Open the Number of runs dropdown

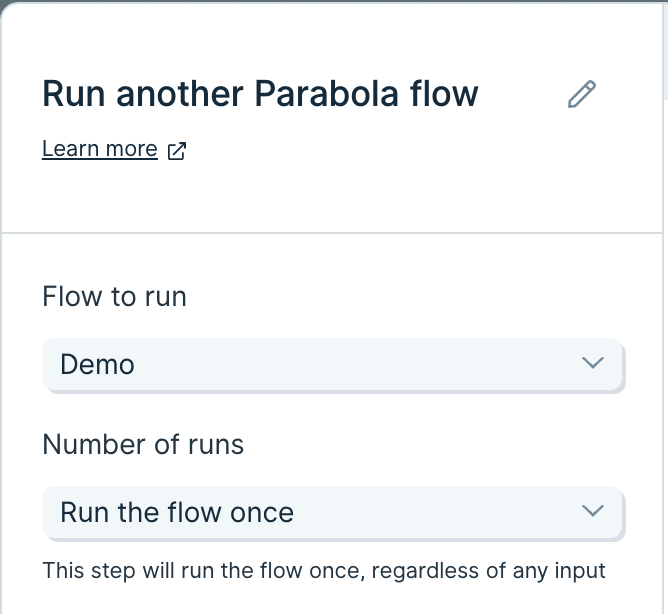(333, 512)
